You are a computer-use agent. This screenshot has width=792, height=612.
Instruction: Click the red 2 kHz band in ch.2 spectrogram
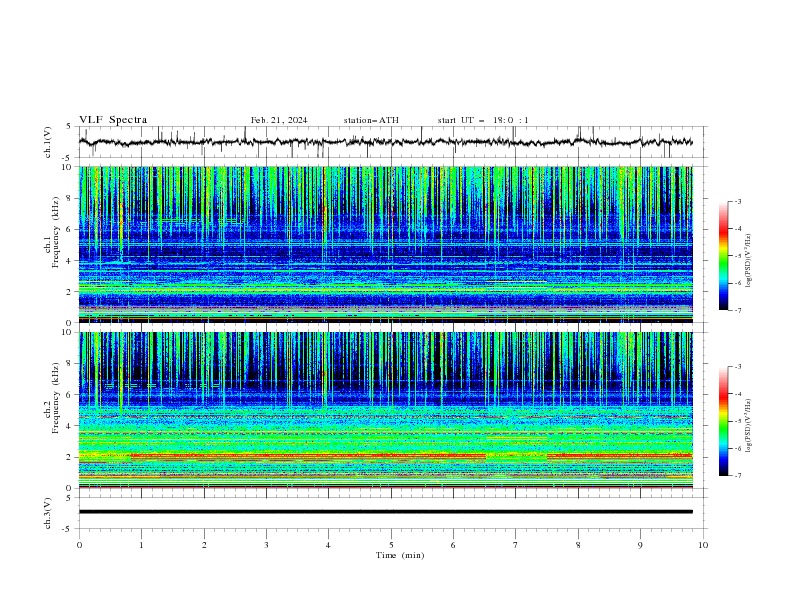308,456
